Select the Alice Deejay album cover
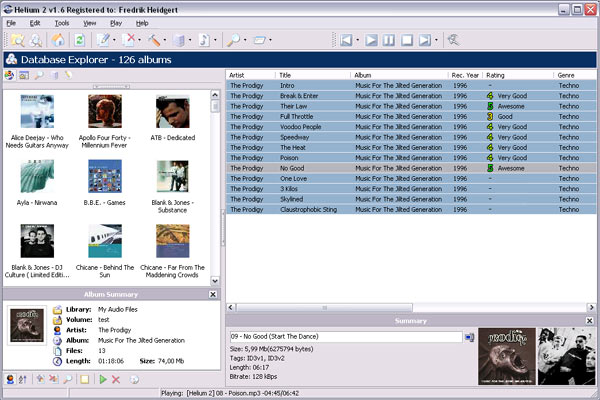The height and width of the screenshot is (400, 600). coord(37,111)
